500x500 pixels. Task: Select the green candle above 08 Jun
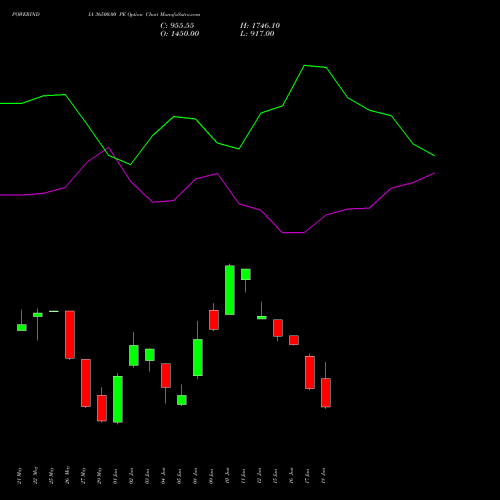pyautogui.click(x=198, y=357)
